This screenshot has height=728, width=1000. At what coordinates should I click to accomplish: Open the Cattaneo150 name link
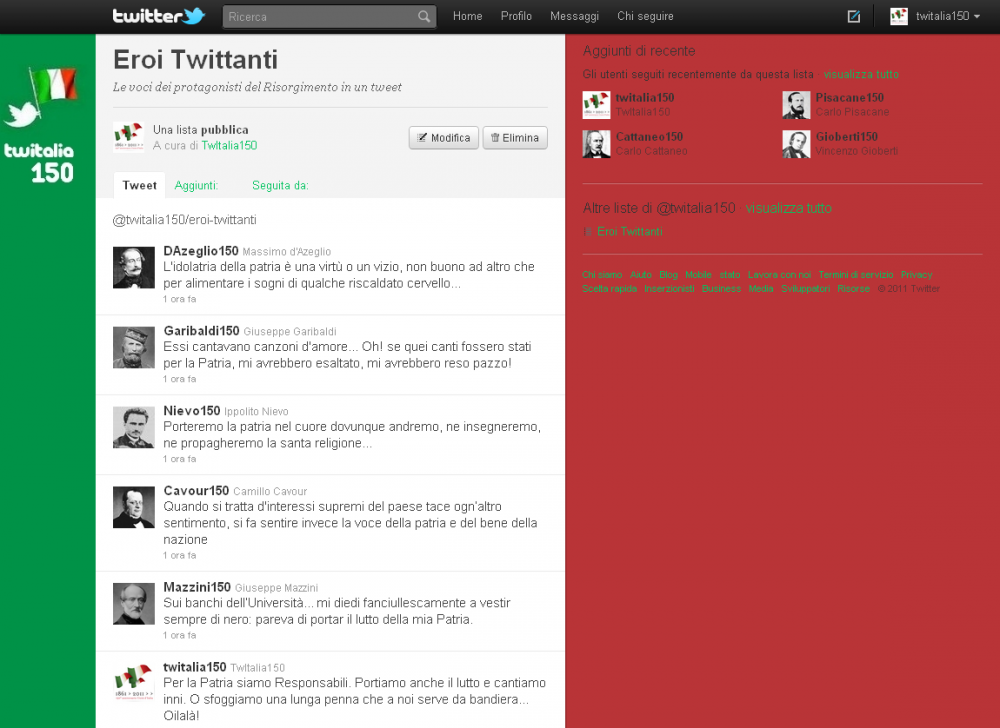649,136
